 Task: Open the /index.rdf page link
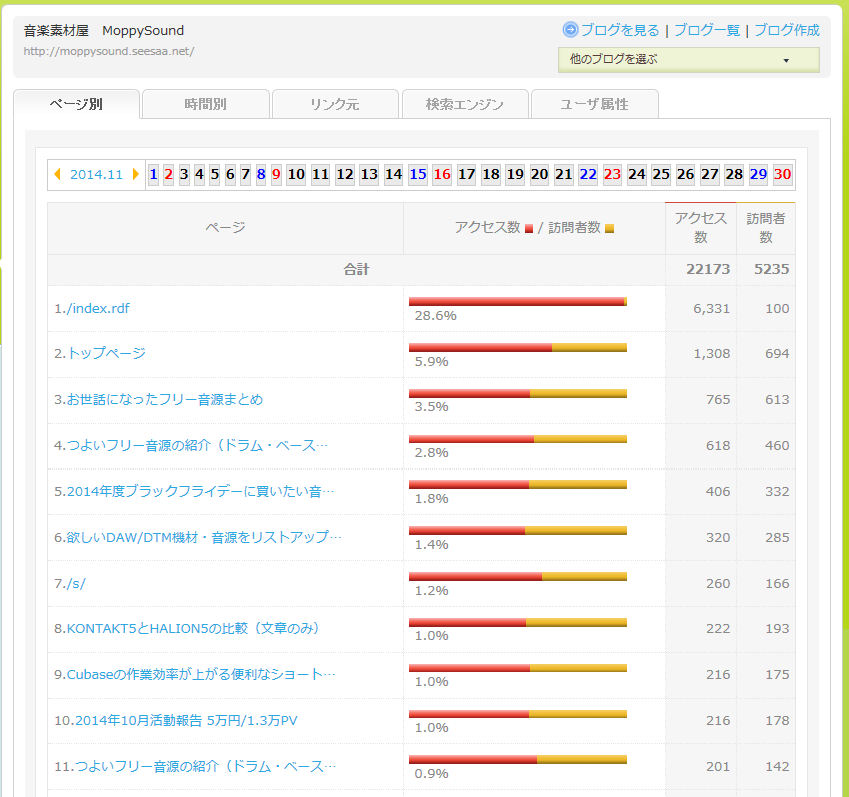click(x=92, y=309)
